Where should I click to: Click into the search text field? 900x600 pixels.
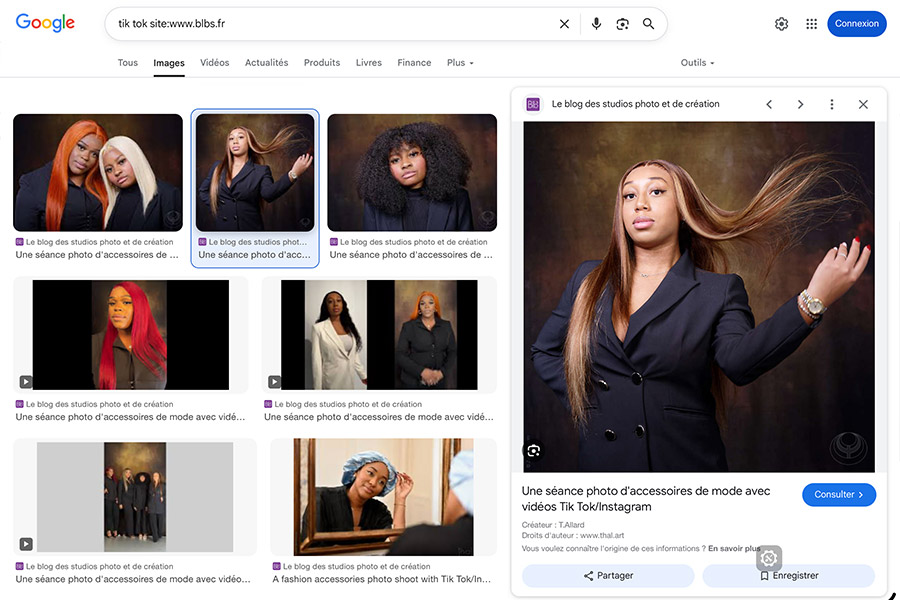(333, 24)
